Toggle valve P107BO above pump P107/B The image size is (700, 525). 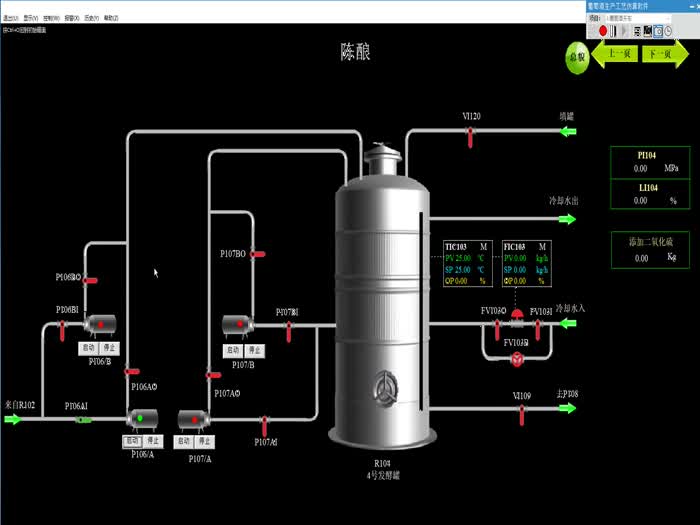(256, 254)
